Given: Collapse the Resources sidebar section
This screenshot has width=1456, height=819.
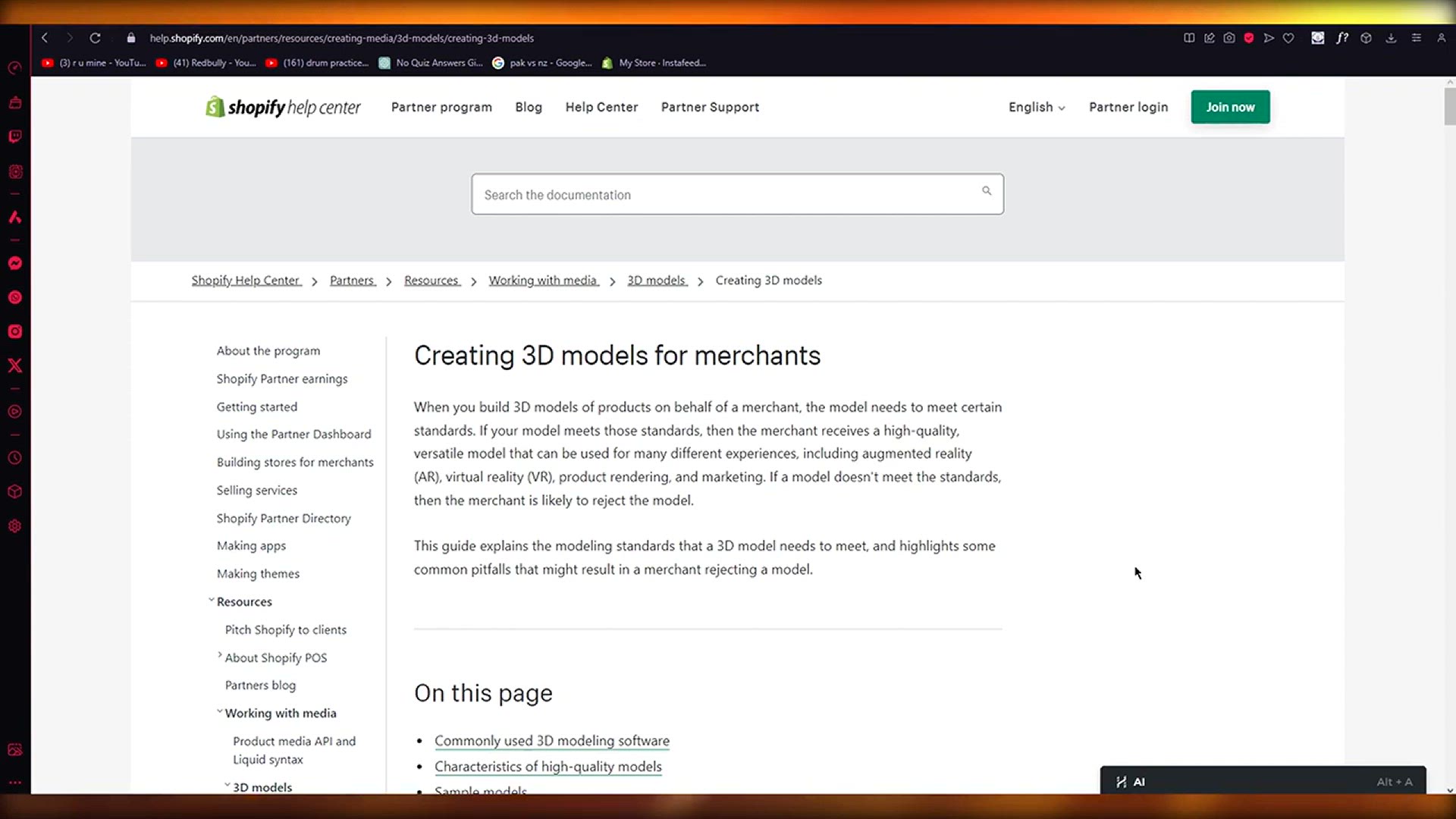Looking at the screenshot, I should pos(212,601).
